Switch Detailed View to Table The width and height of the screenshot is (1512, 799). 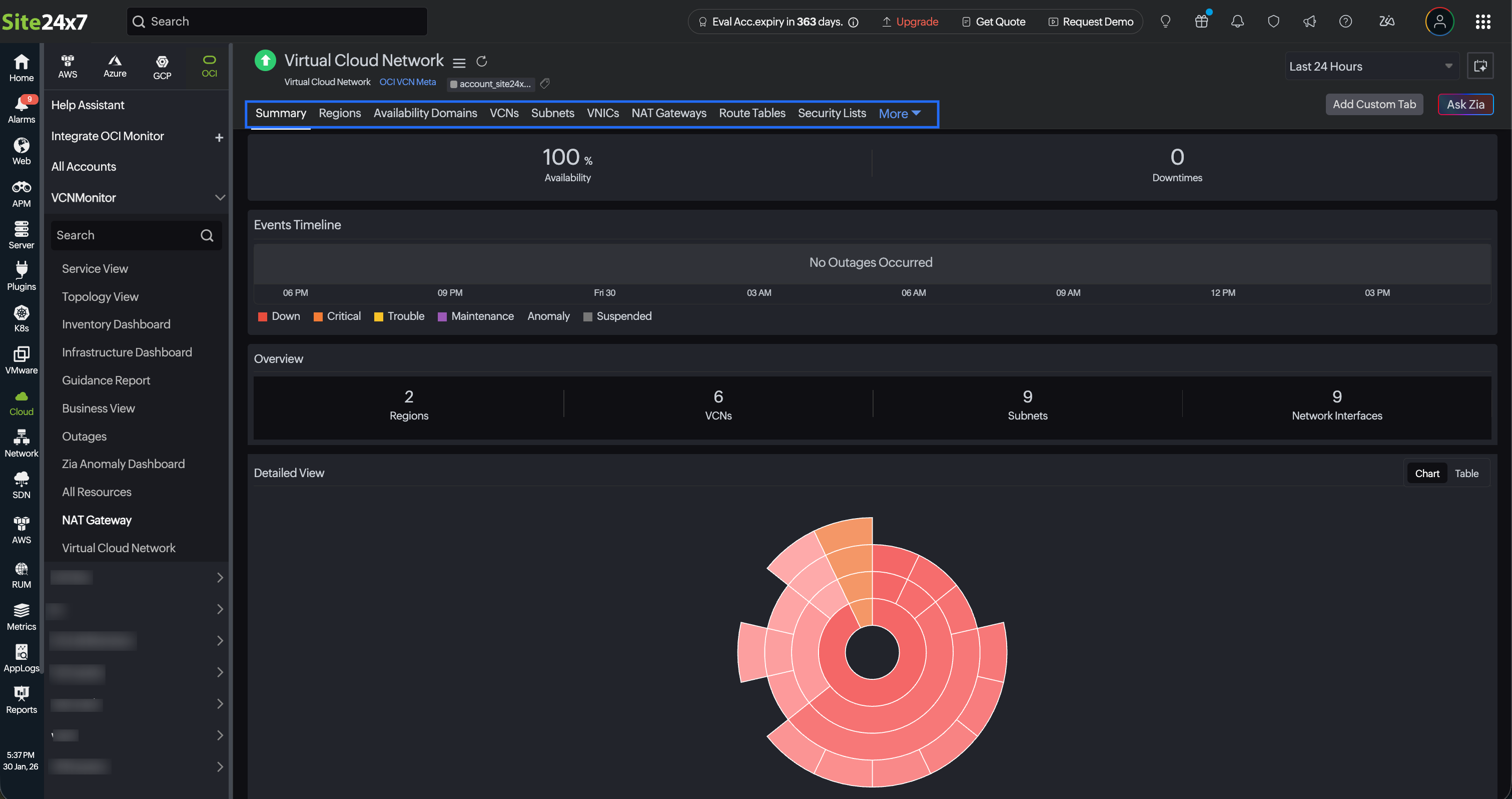coord(1466,473)
